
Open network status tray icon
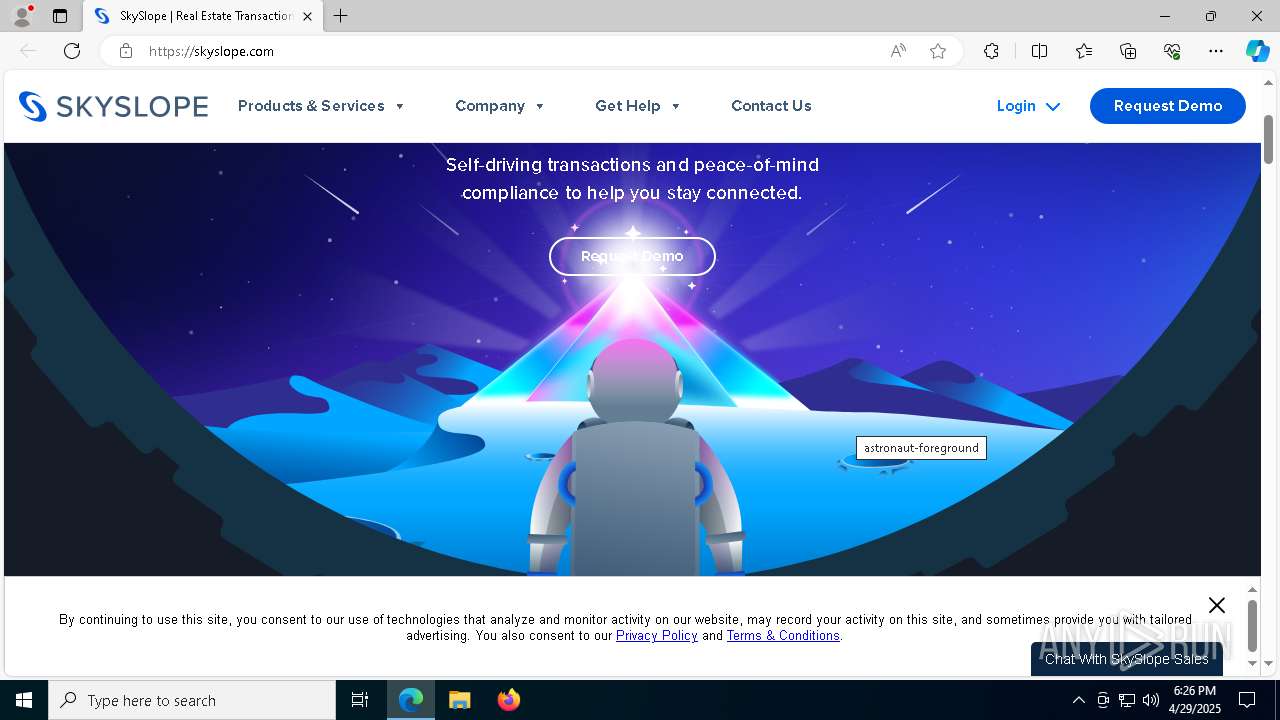click(1127, 700)
